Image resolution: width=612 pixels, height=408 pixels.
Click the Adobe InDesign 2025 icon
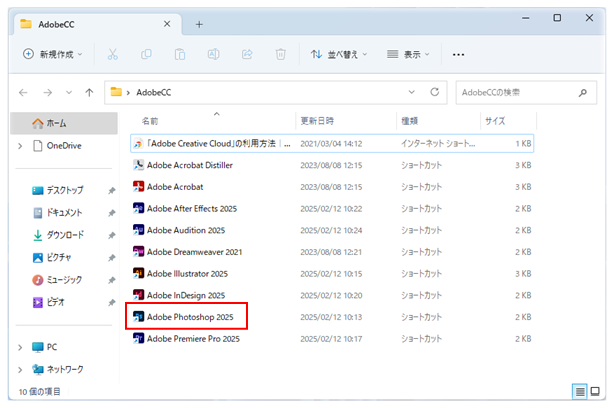140,295
